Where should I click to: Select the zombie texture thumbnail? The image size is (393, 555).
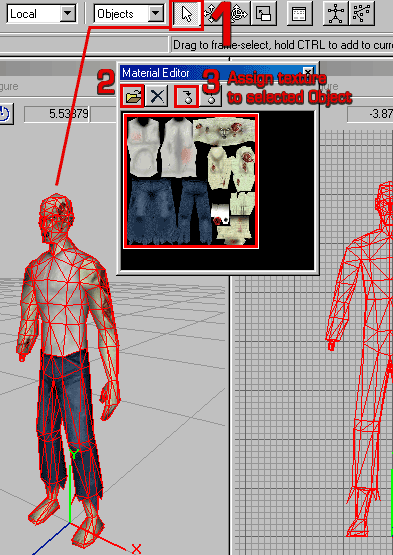click(191, 181)
